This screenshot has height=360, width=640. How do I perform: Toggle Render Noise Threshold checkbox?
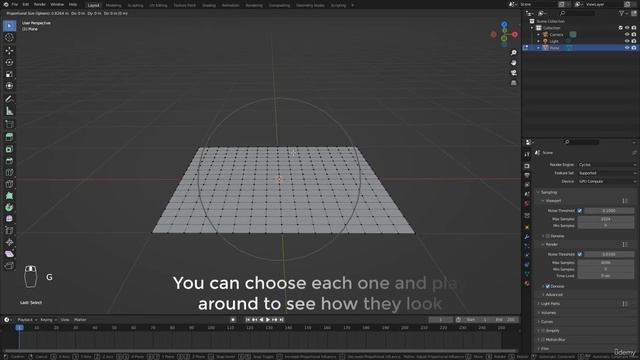[x=580, y=254]
